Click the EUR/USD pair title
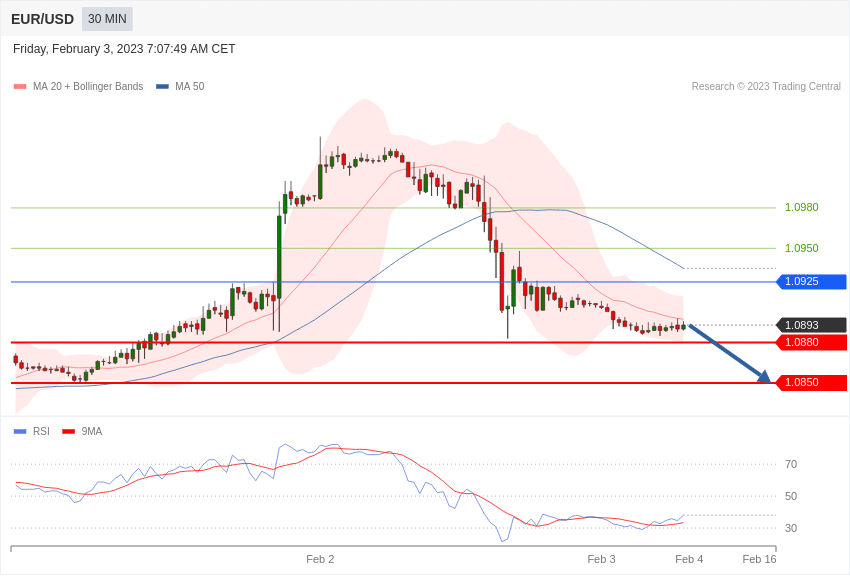 click(42, 20)
